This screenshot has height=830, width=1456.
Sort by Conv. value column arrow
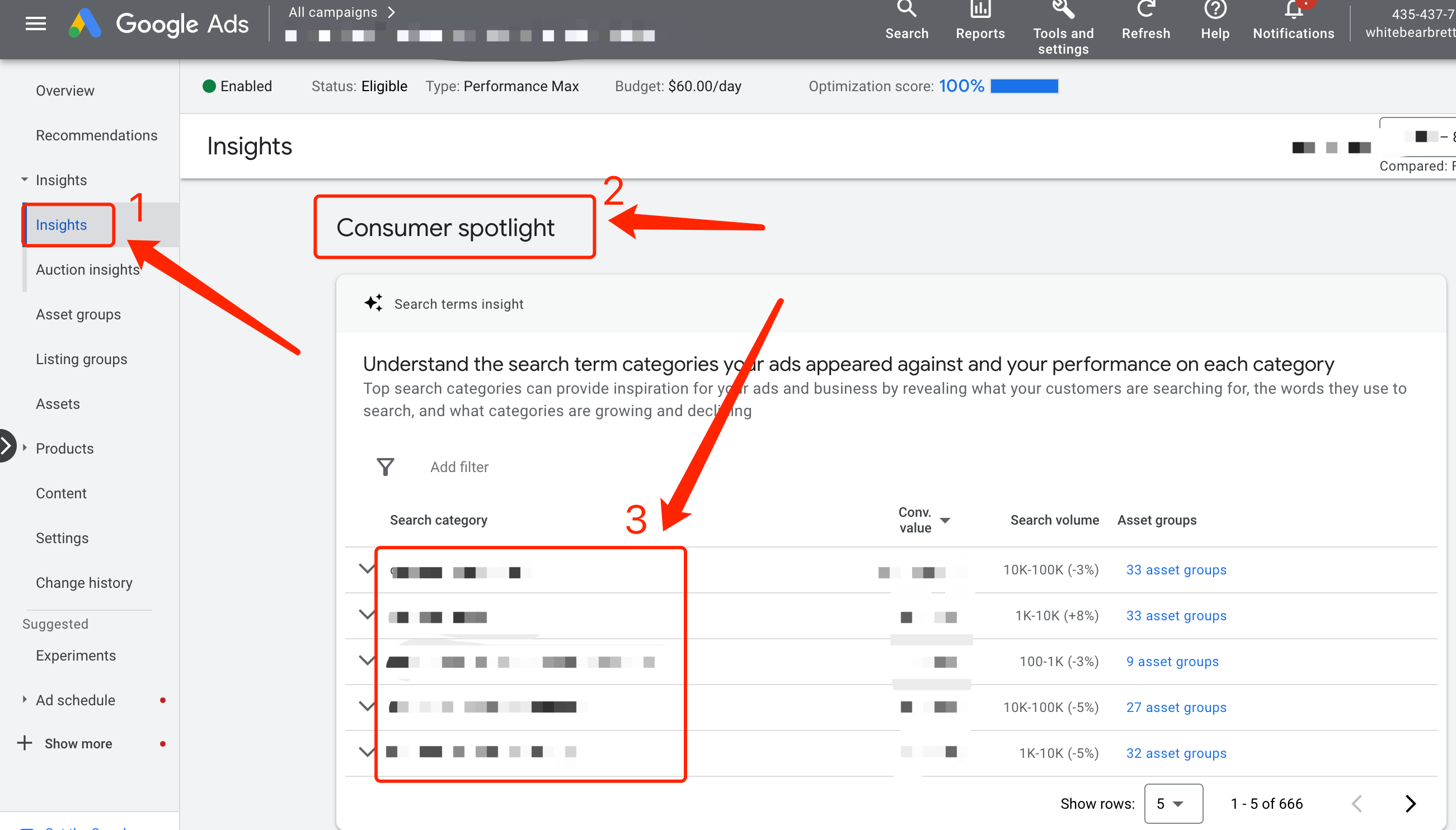(945, 520)
